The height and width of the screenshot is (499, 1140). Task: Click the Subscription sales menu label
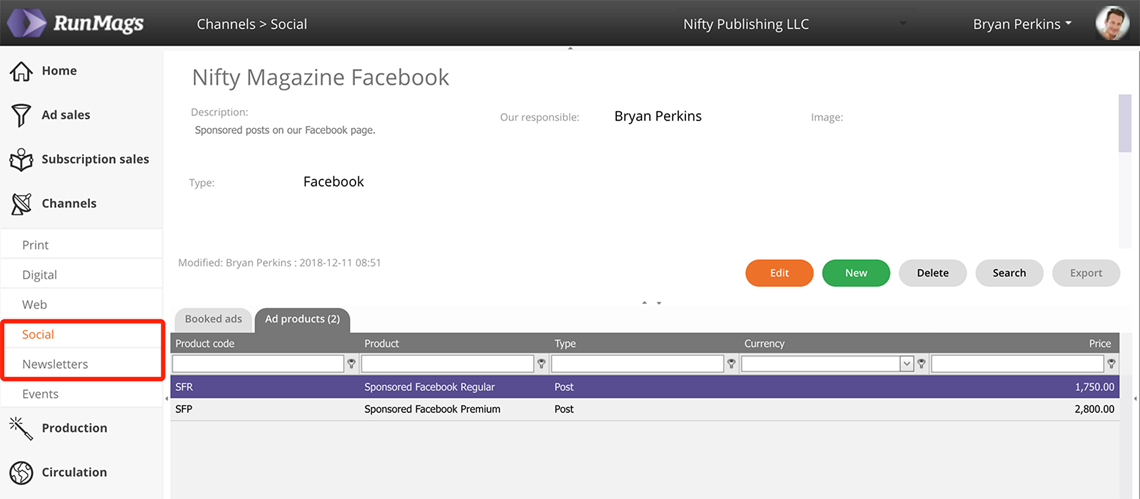(x=95, y=159)
